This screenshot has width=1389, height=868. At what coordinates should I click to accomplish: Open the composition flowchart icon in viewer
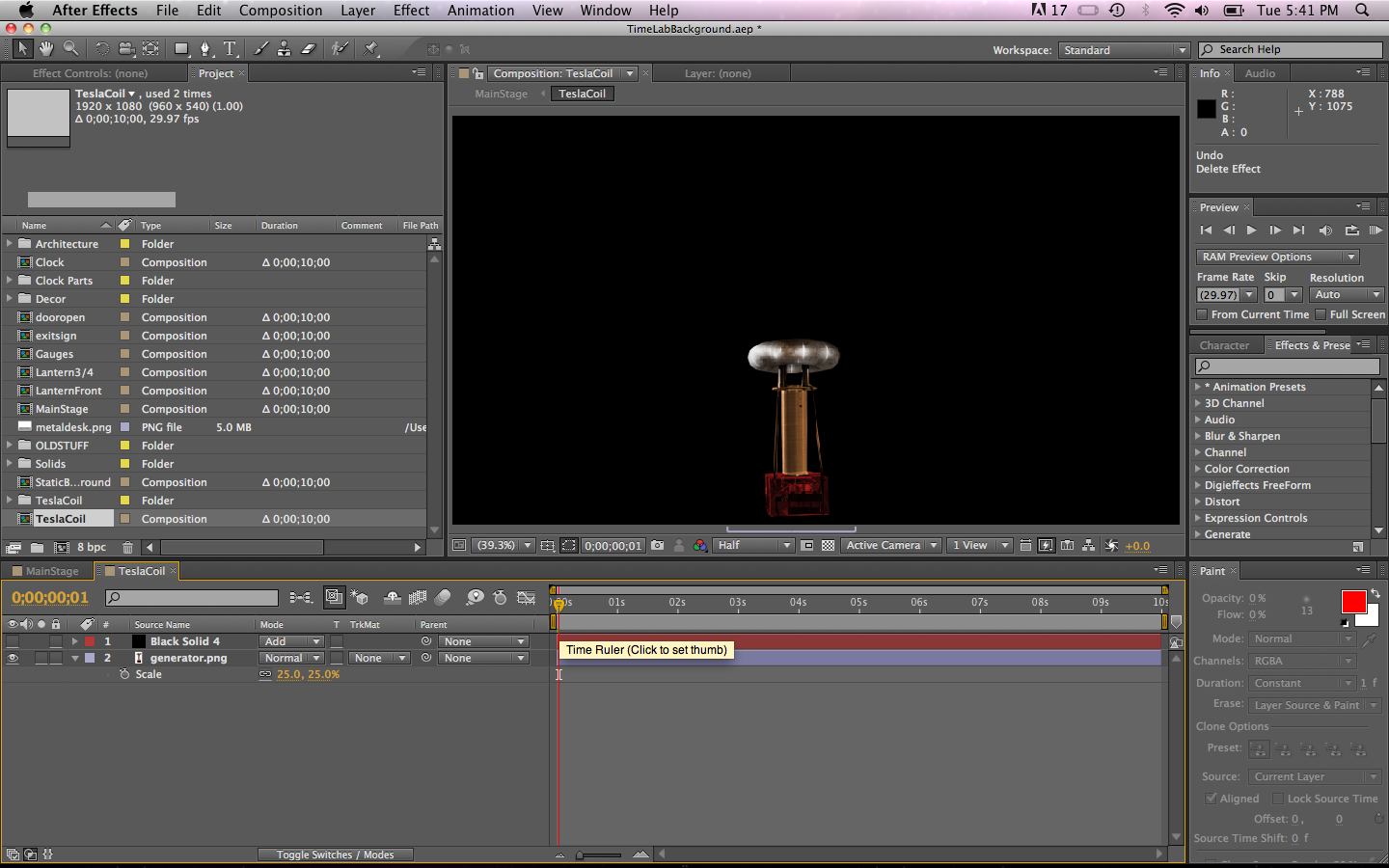[x=1089, y=546]
